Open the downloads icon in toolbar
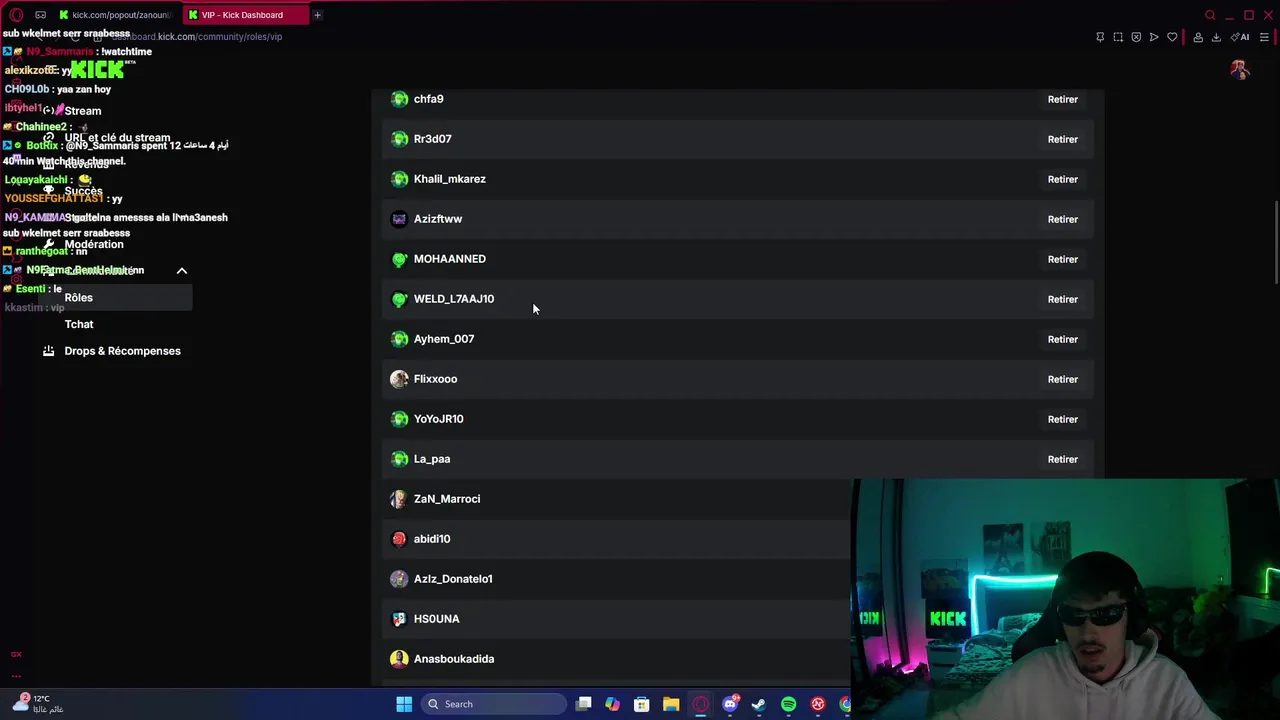 click(x=1216, y=37)
